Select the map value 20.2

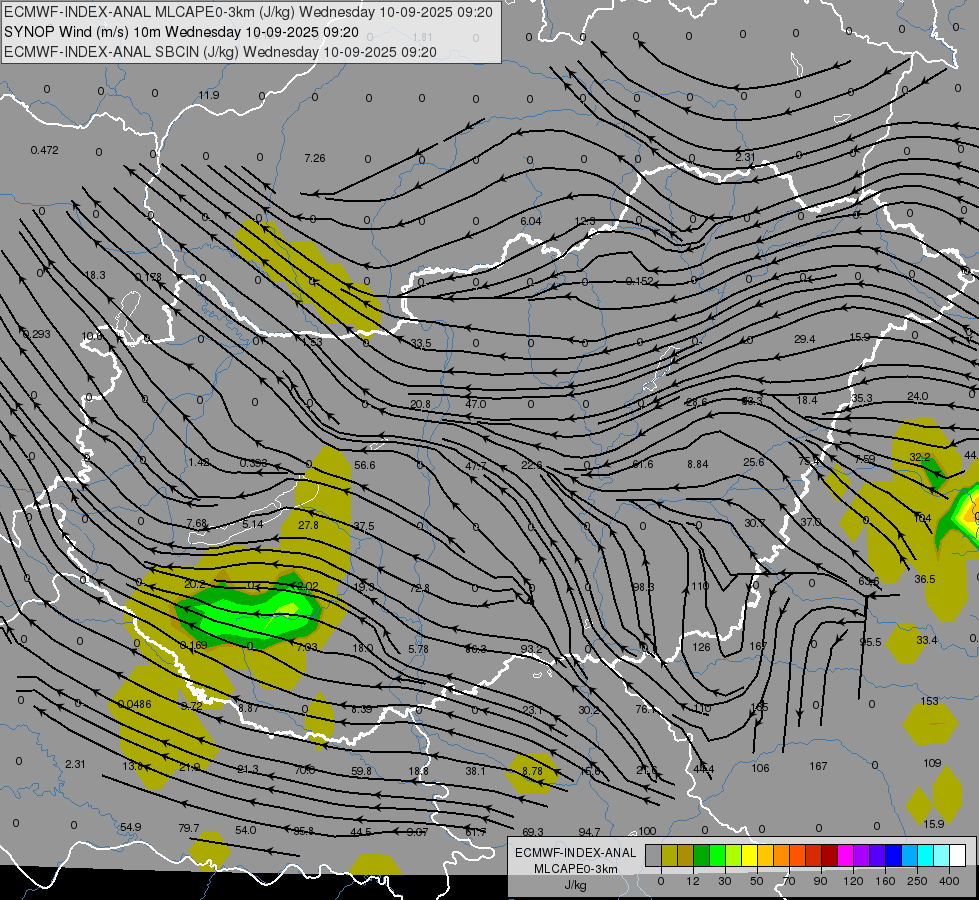pyautogui.click(x=195, y=585)
